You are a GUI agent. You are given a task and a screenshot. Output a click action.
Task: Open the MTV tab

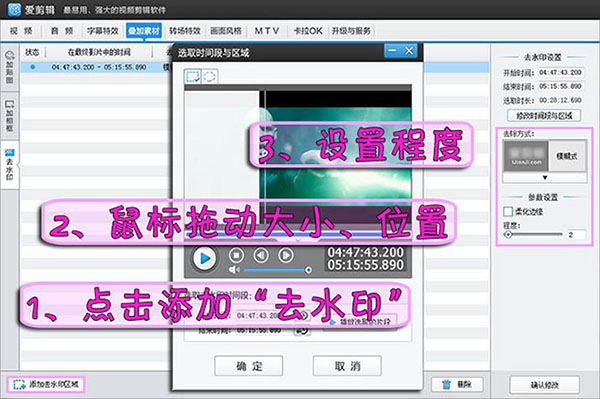click(x=267, y=31)
